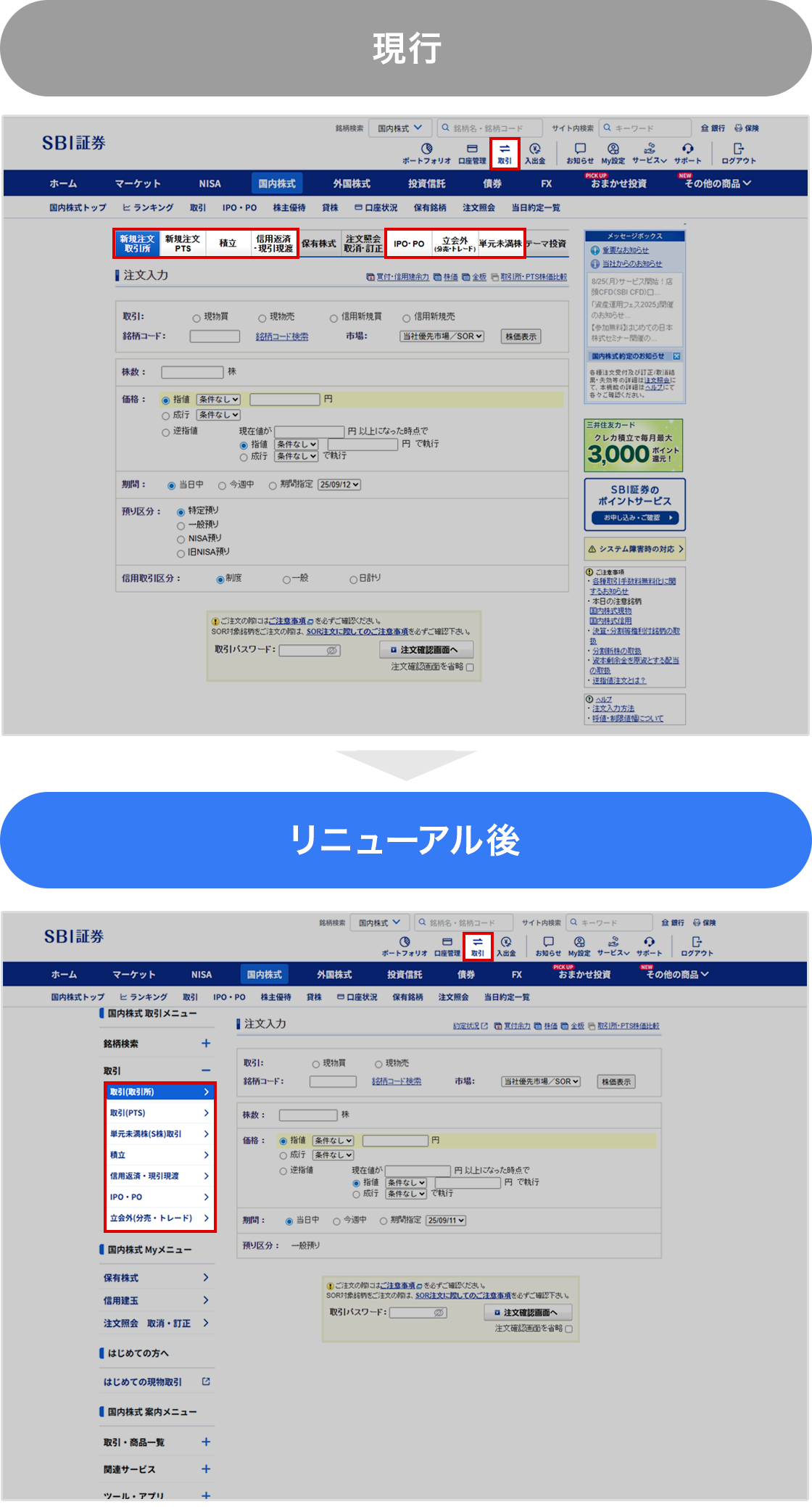
Task: Open 市場 dropdown in 現行 order form
Action: pyautogui.click(x=442, y=337)
